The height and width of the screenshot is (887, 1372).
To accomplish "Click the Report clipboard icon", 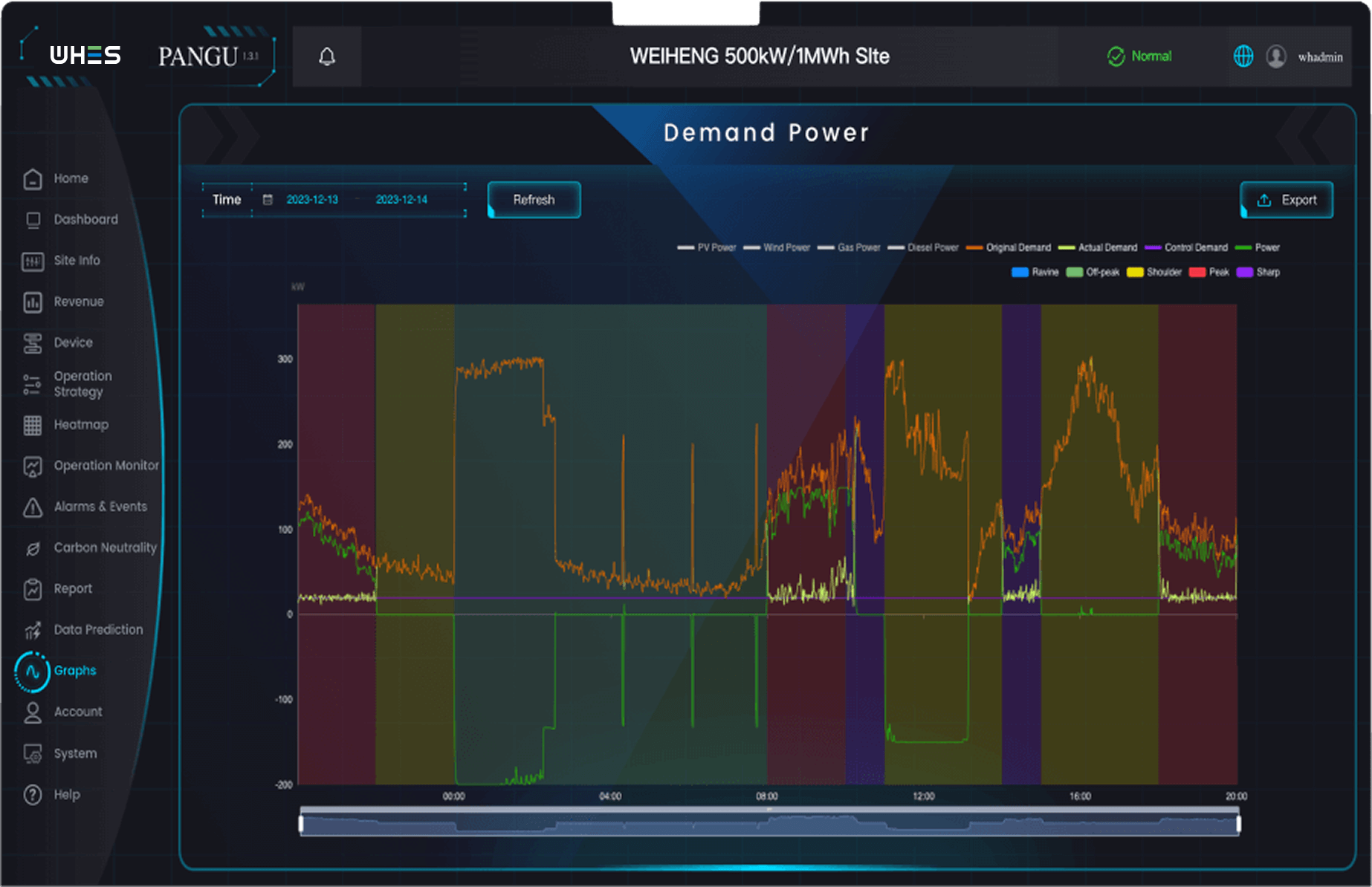I will pyautogui.click(x=33, y=589).
